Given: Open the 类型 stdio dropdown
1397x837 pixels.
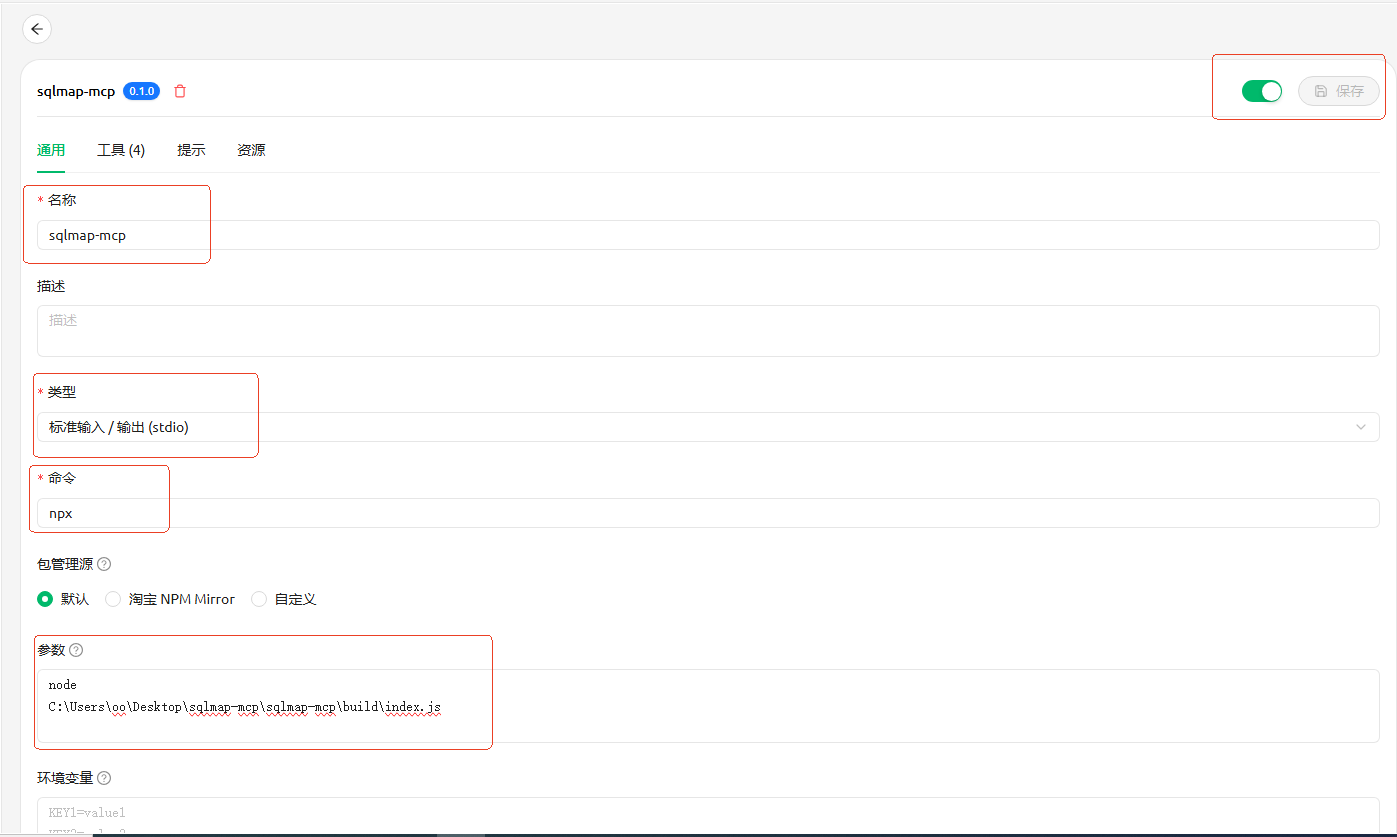Looking at the screenshot, I should click(x=707, y=427).
